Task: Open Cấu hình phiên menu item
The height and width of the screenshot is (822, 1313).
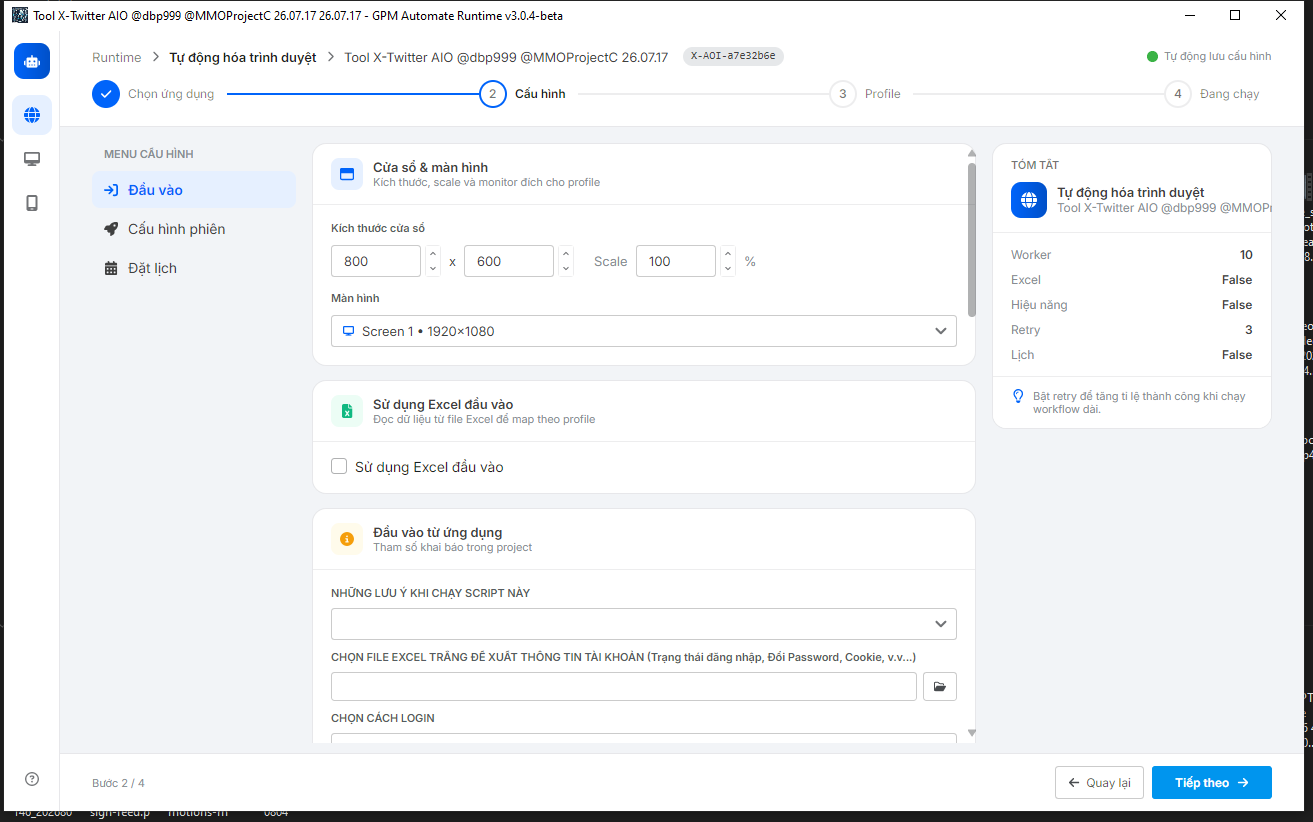Action: (x=194, y=229)
